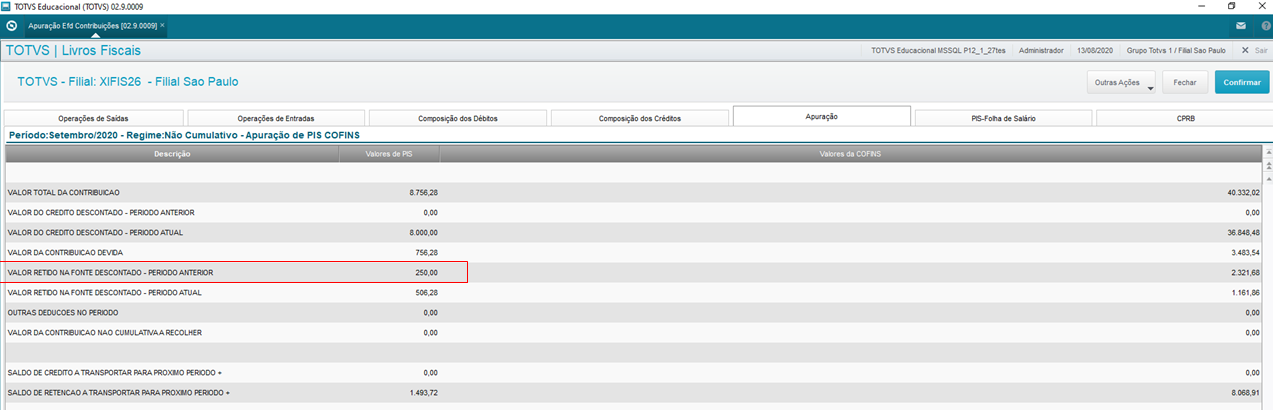The height and width of the screenshot is (410, 1273).
Task: Click the Valores de PIS column header
Action: click(x=390, y=154)
